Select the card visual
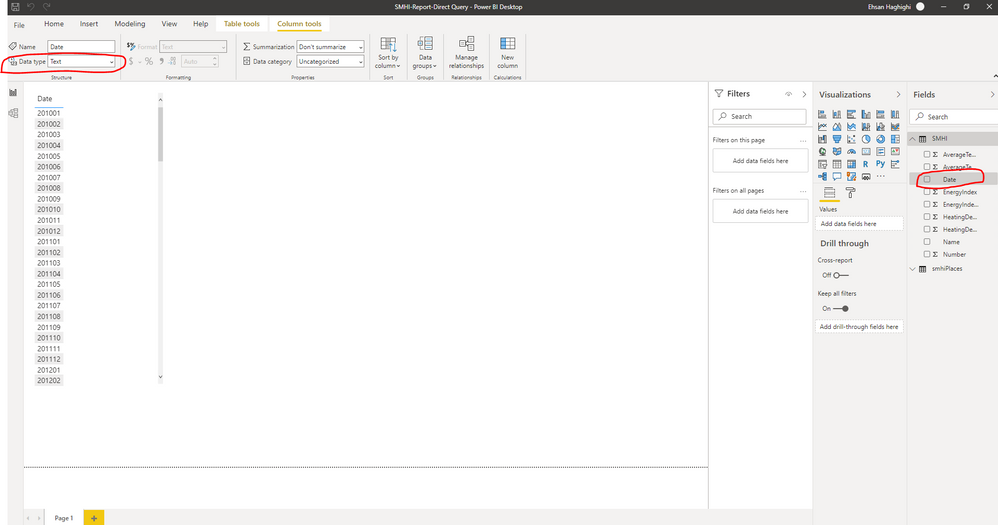The width and height of the screenshot is (998, 525). pyautogui.click(x=866, y=151)
